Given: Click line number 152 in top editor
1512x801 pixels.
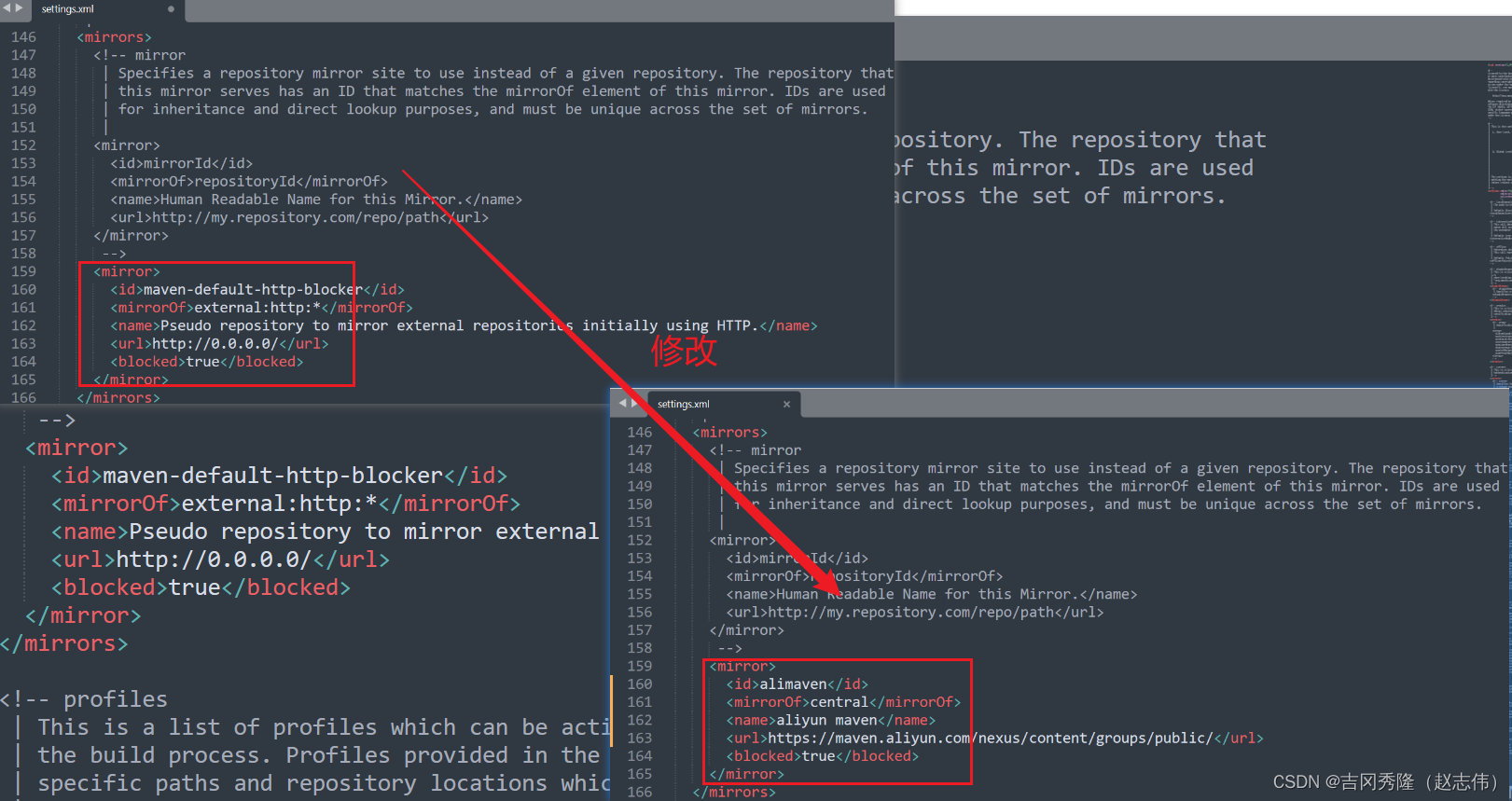Looking at the screenshot, I should tap(23, 145).
